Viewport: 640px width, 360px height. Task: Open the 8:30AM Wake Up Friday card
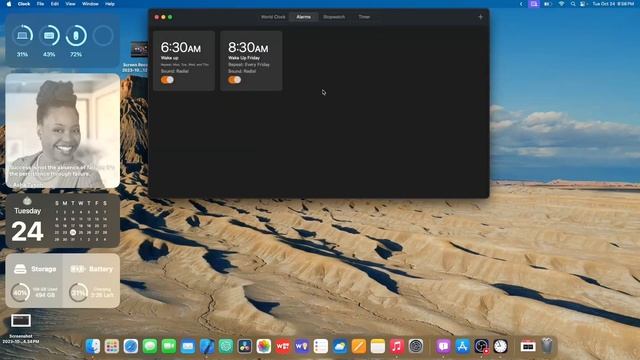point(251,60)
